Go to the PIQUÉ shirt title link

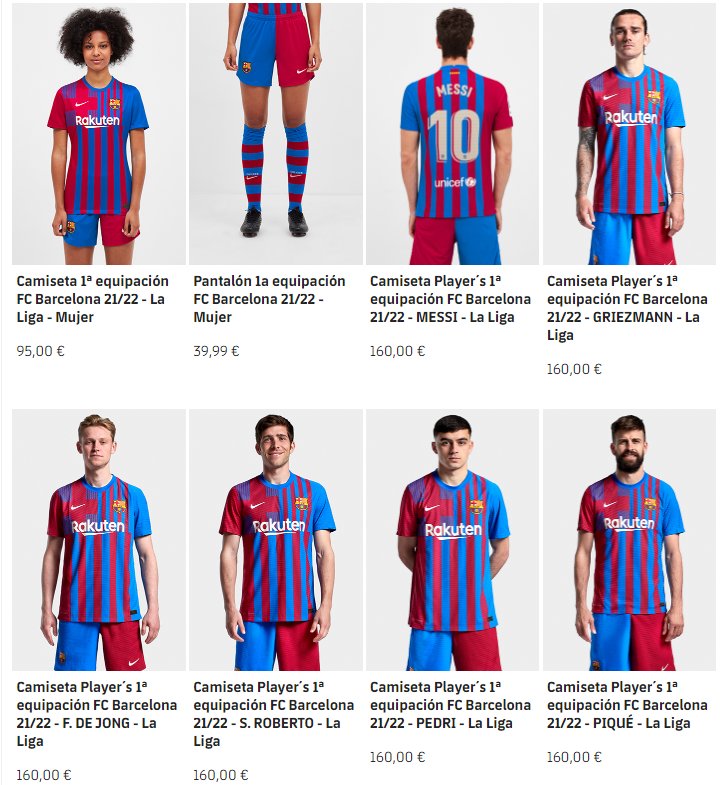point(627,705)
